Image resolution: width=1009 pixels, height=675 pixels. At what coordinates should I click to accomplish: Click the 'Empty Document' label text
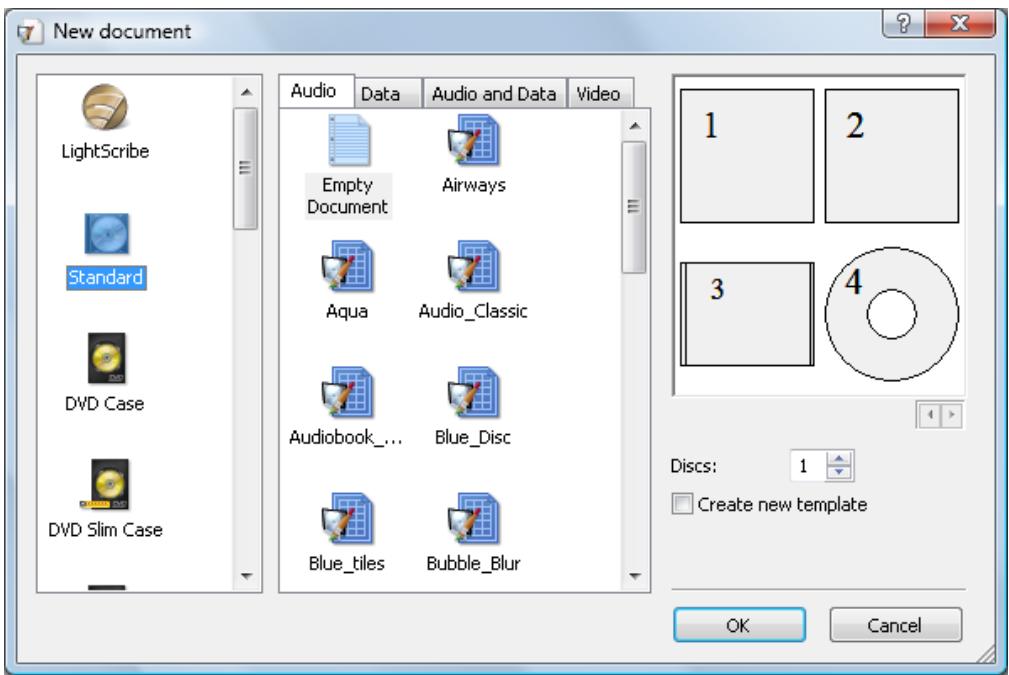pyautogui.click(x=348, y=196)
